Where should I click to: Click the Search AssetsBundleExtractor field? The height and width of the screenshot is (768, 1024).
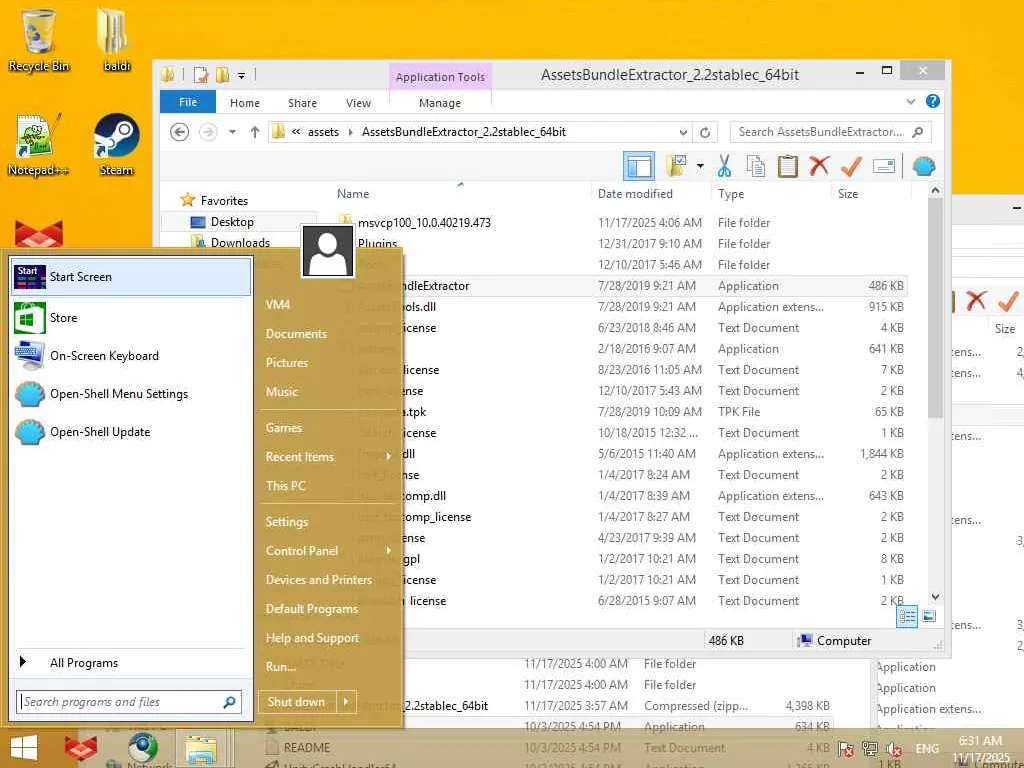pyautogui.click(x=831, y=132)
